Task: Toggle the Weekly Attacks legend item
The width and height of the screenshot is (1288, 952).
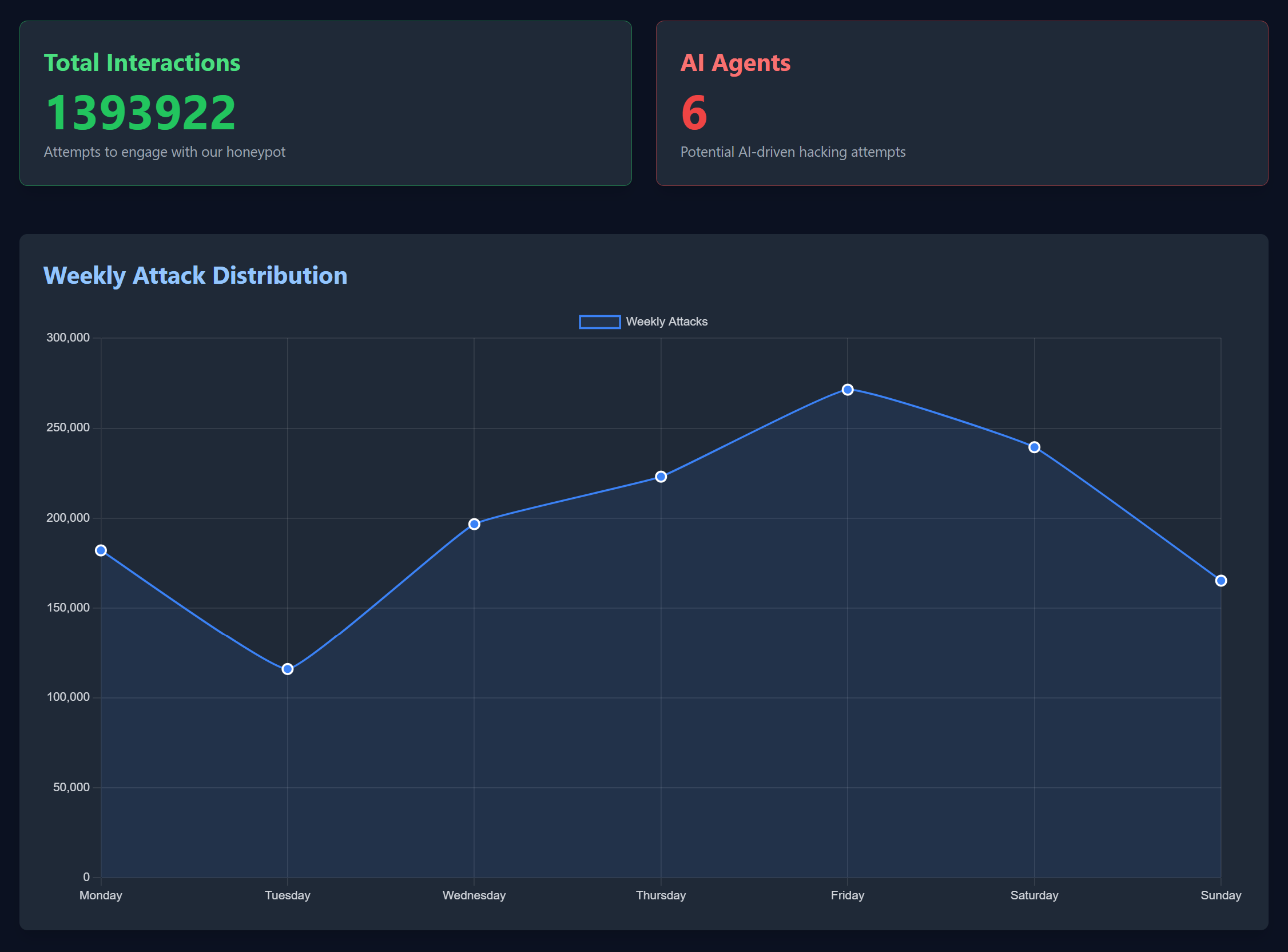Action: (x=666, y=322)
